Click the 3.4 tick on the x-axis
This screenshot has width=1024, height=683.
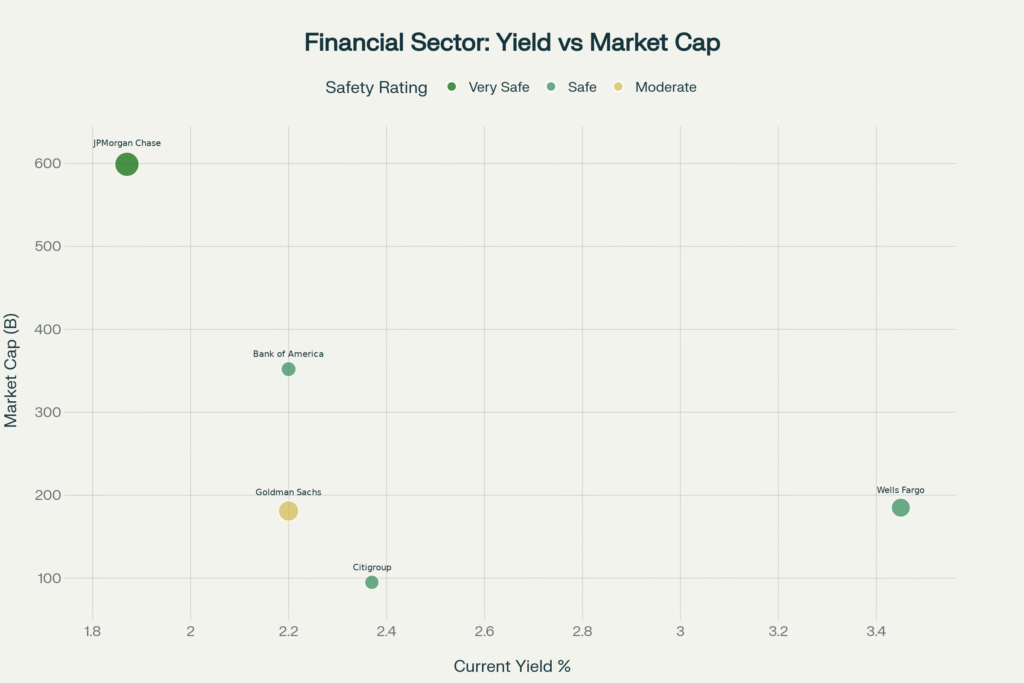coord(876,632)
